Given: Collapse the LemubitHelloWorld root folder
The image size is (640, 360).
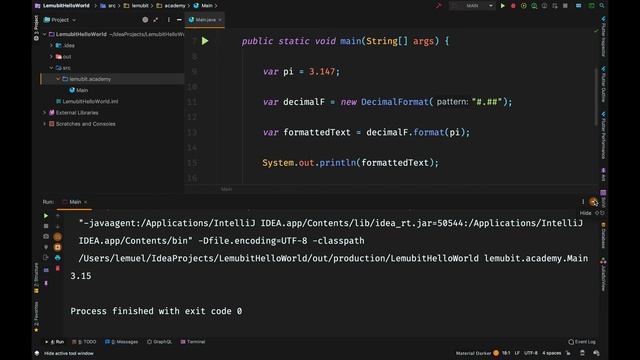Looking at the screenshot, I should pos(44,34).
